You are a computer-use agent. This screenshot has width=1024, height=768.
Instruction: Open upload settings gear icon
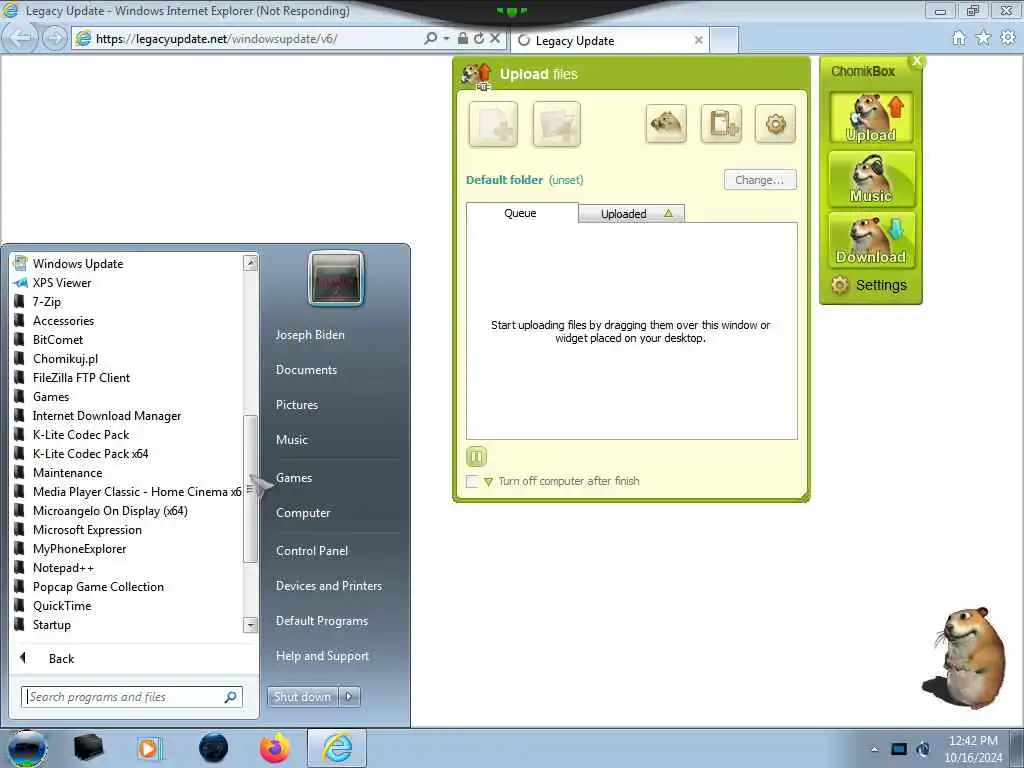click(775, 123)
